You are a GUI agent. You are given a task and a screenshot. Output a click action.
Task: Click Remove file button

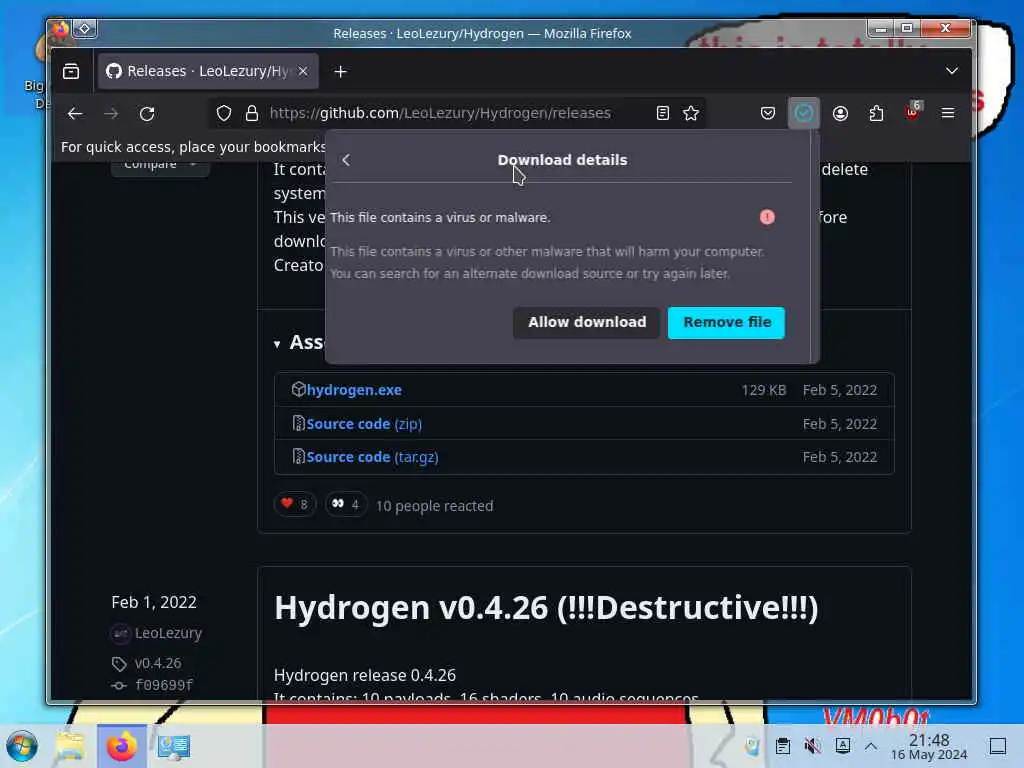[x=726, y=323]
